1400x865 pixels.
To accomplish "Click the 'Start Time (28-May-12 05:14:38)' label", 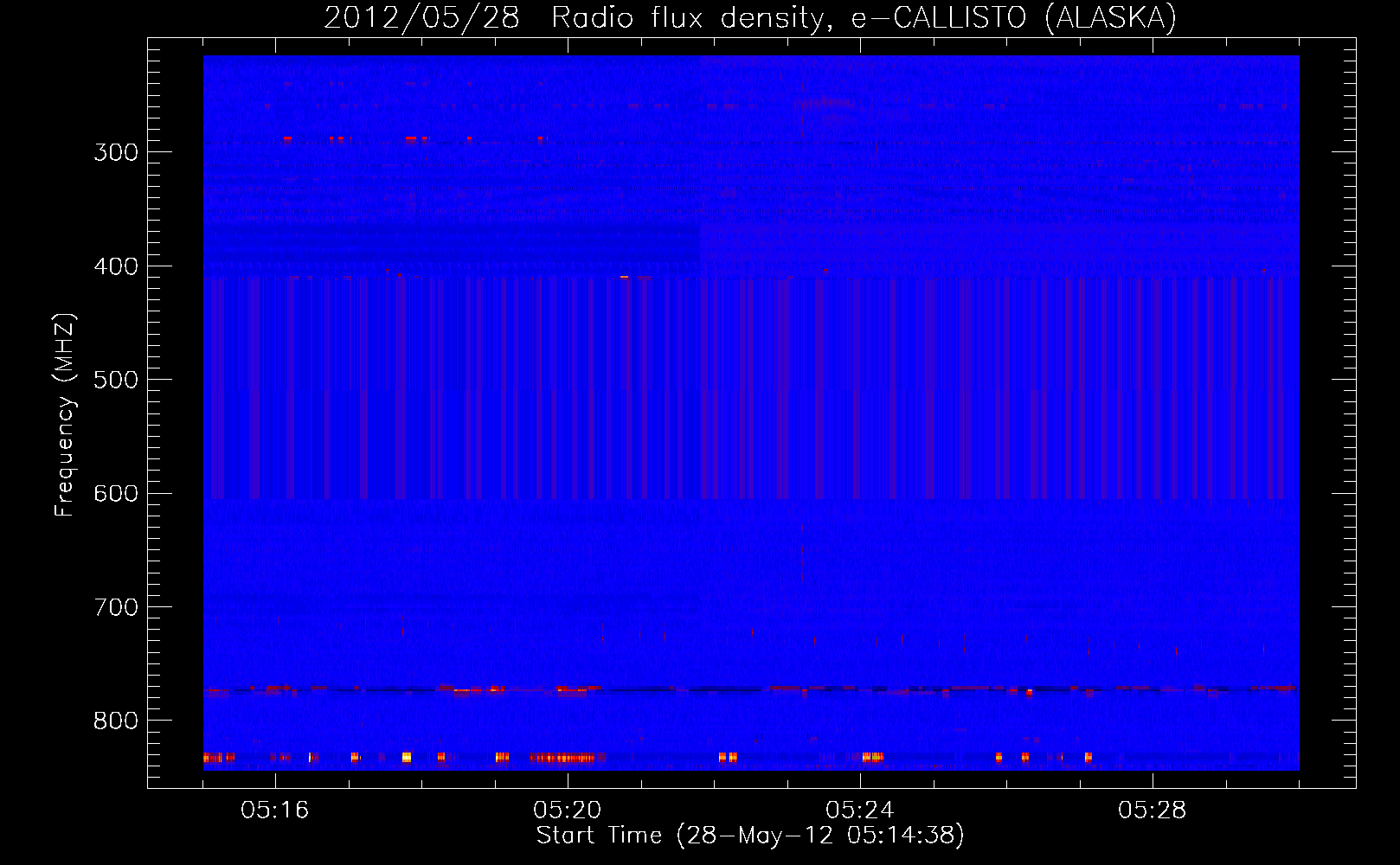I will 750,836.
